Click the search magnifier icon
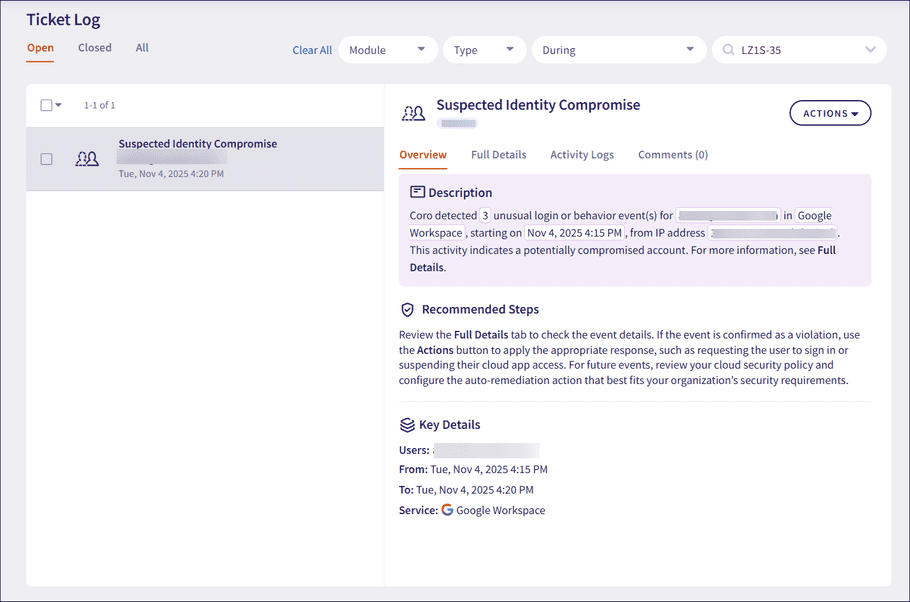 (x=728, y=50)
